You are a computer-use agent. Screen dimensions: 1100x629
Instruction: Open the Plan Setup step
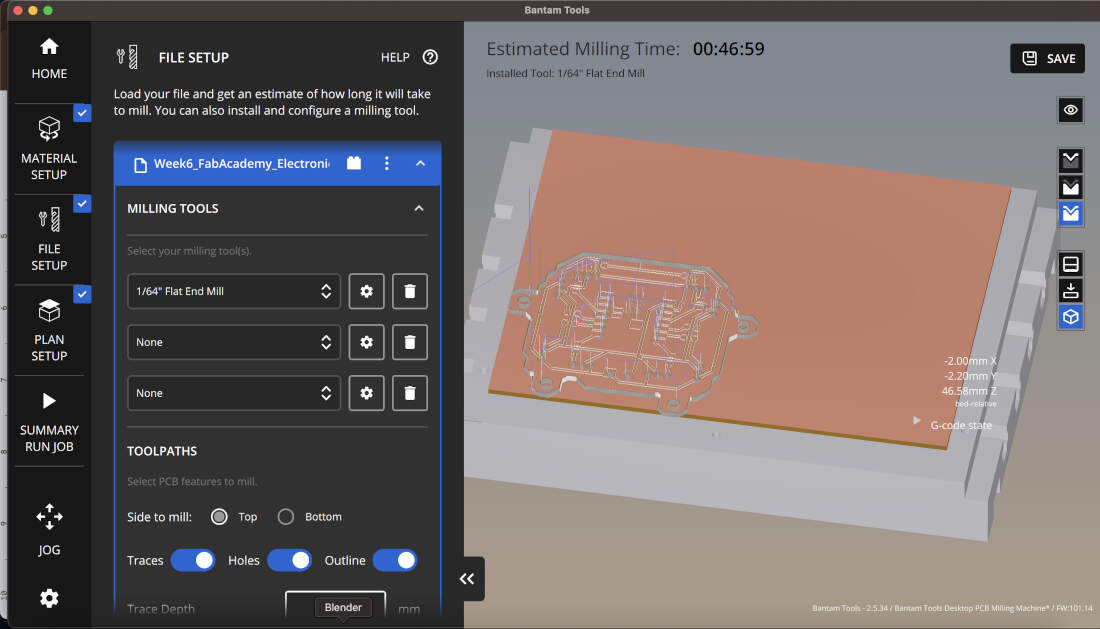[49, 330]
